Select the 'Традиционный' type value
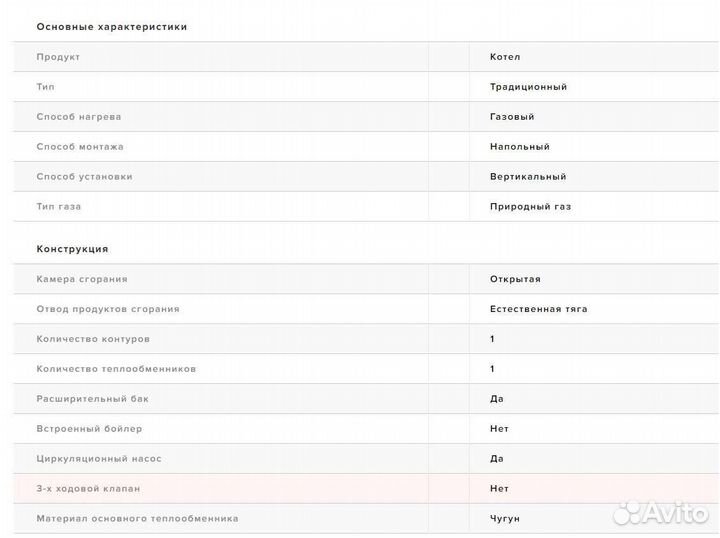 528,87
